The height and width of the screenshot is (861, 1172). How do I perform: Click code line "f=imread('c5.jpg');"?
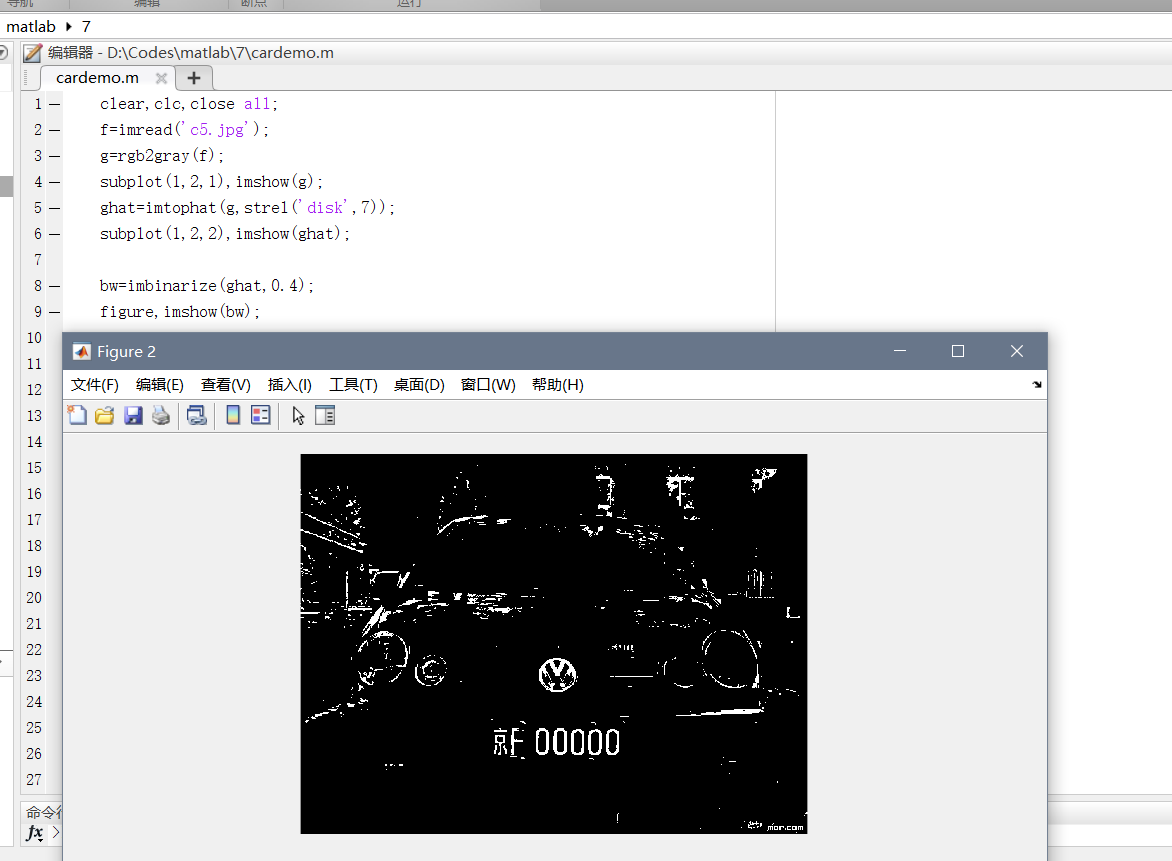click(184, 130)
